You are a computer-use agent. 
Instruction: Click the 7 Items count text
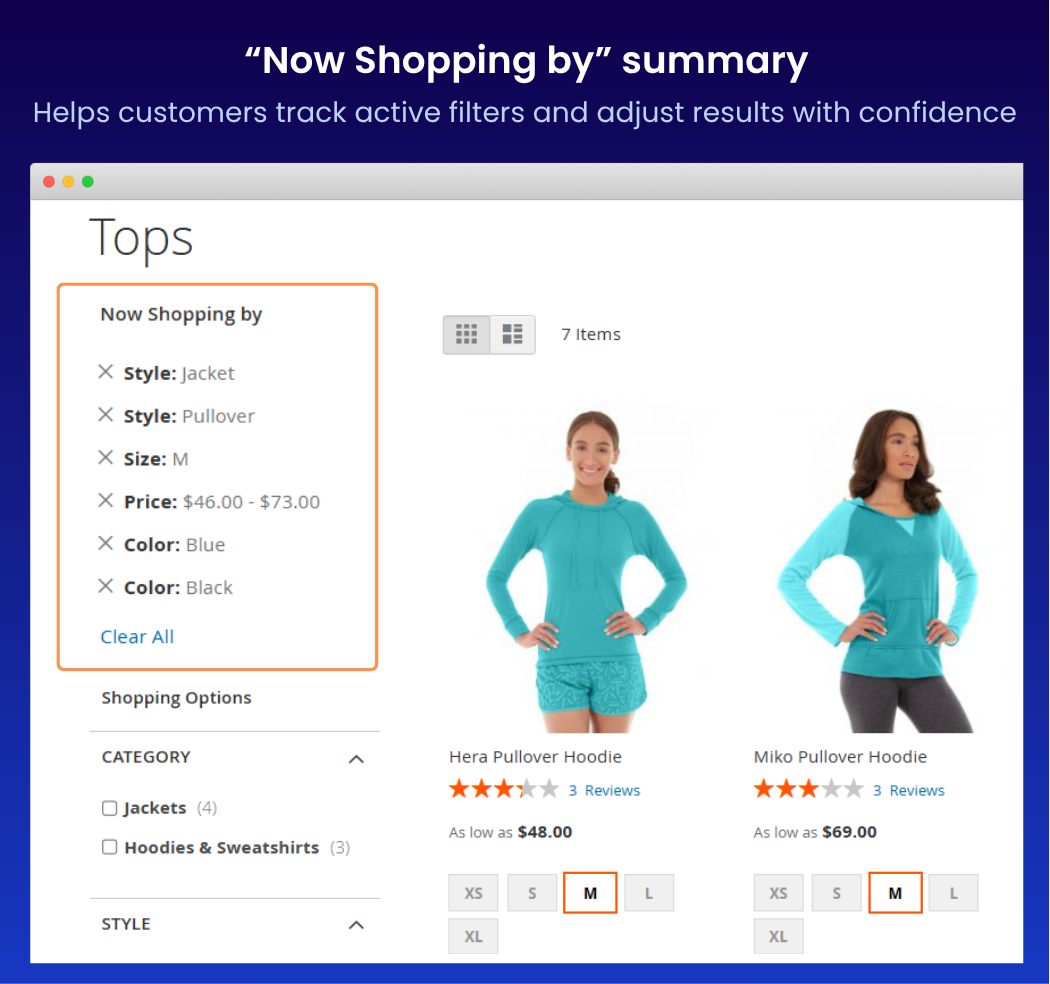click(591, 334)
